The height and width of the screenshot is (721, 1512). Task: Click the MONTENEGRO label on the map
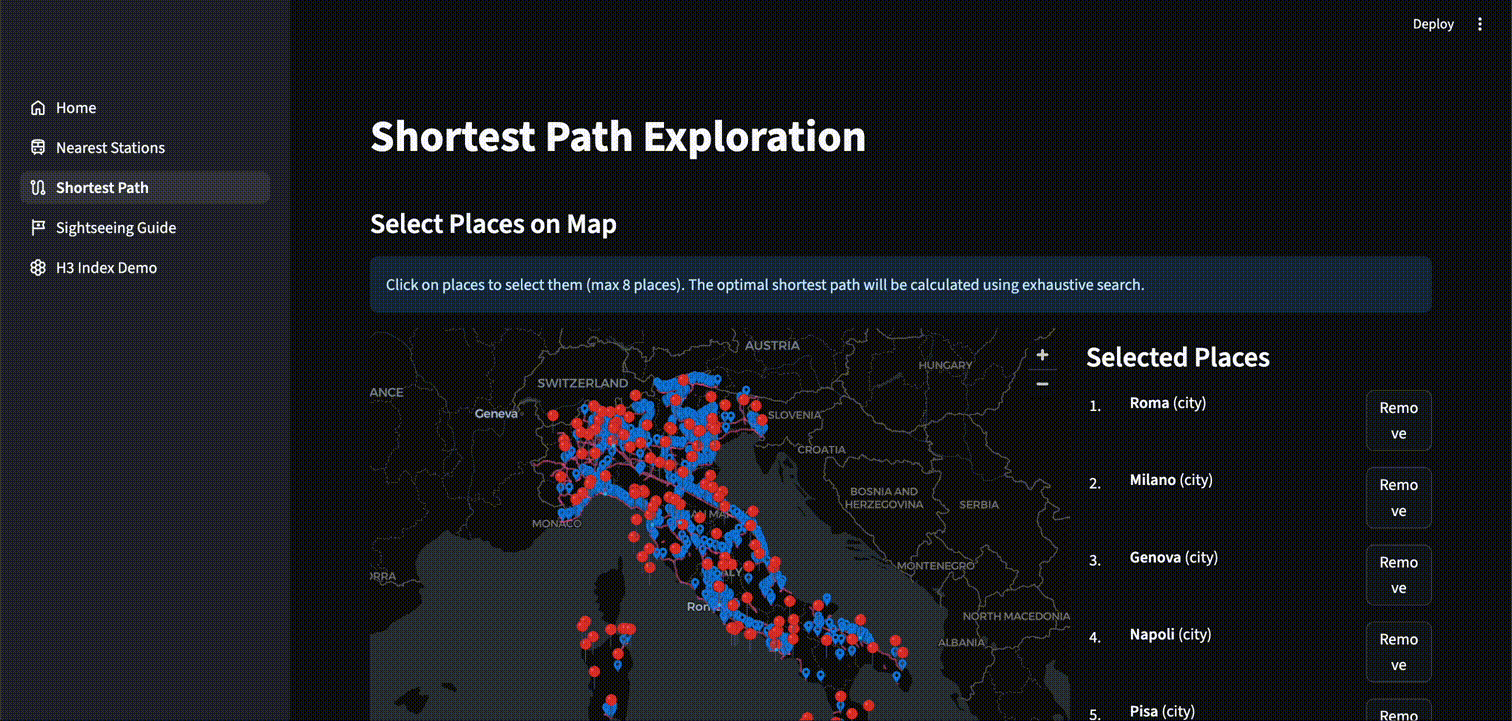(x=934, y=566)
